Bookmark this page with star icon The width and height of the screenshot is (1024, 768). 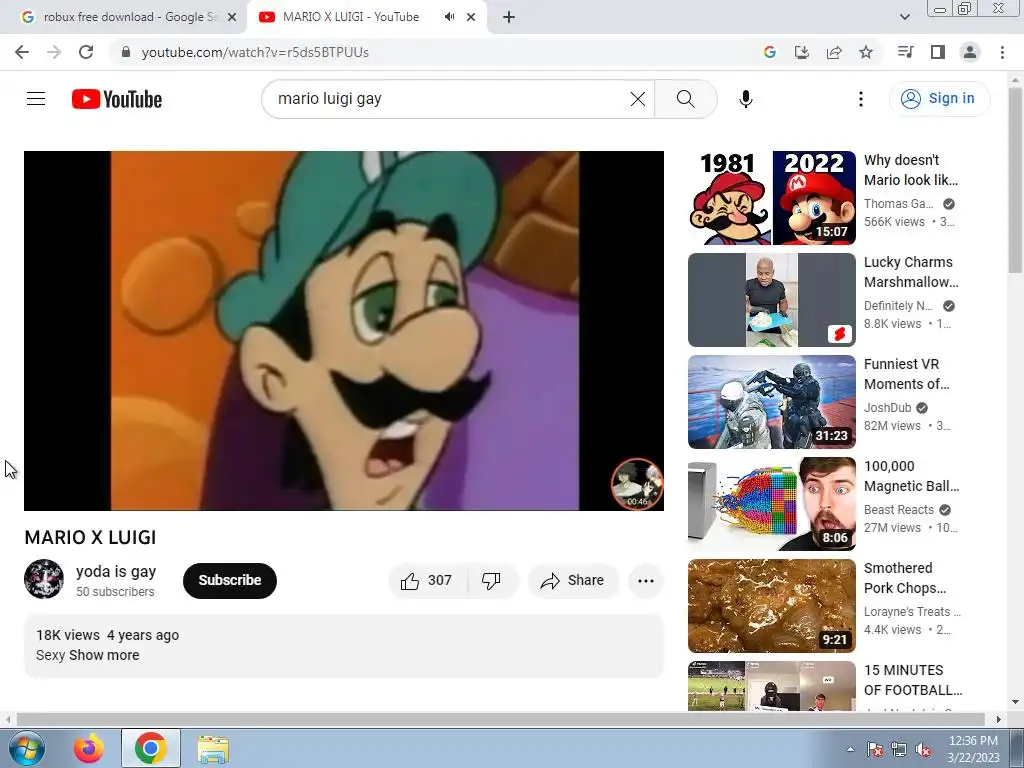(866, 52)
